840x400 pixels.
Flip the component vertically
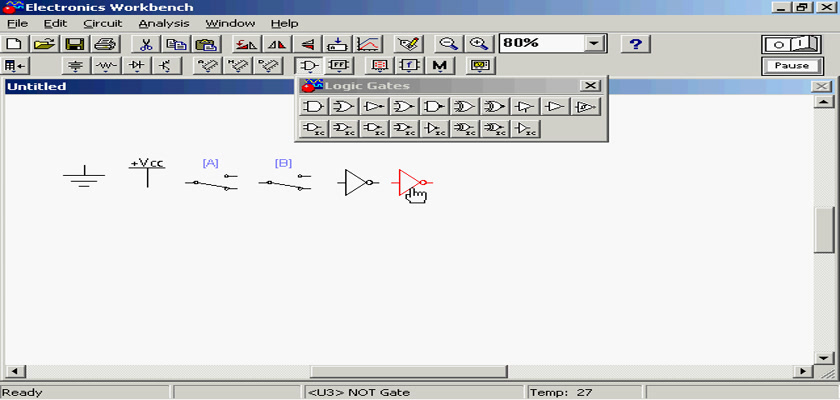click(307, 44)
